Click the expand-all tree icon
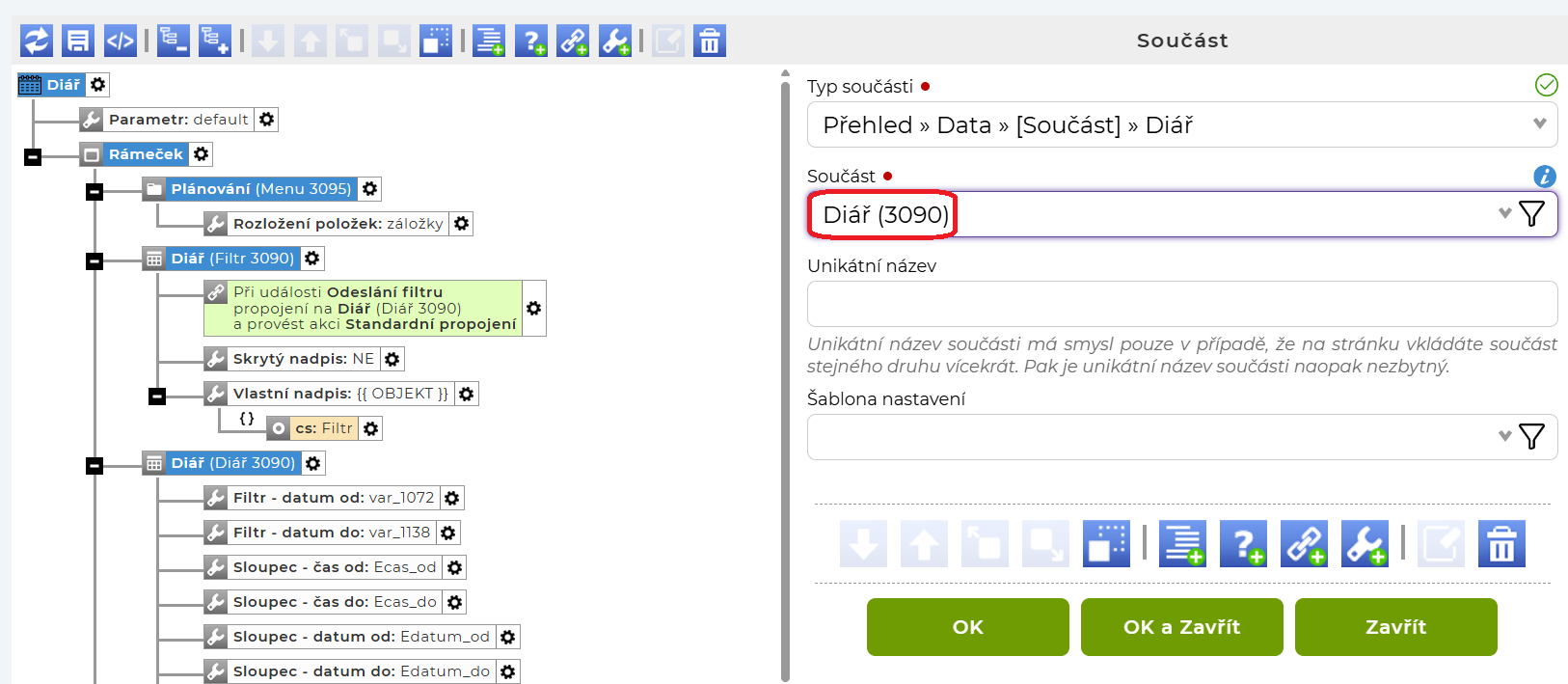Screen dimensions: 1568x684 point(214,41)
